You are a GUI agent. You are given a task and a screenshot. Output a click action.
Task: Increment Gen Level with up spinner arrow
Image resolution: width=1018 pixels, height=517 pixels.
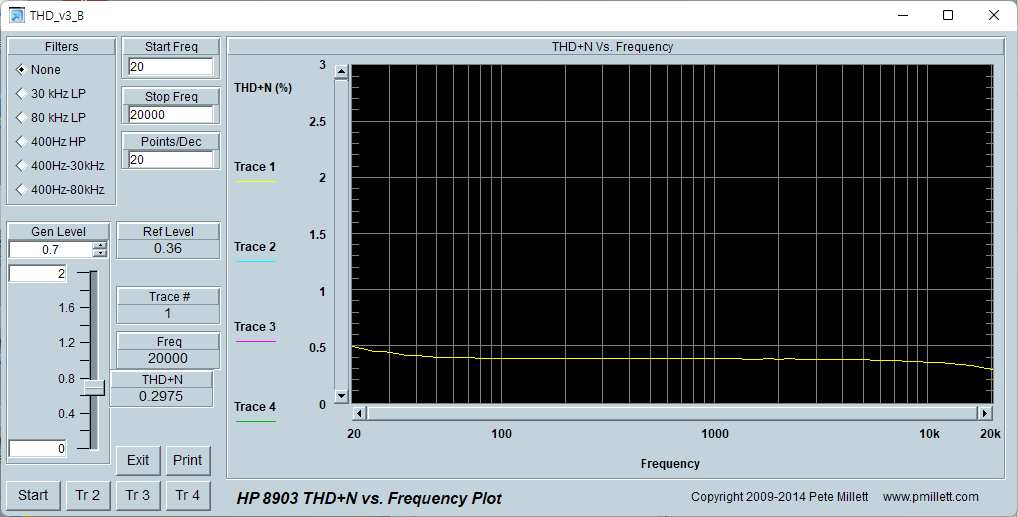[x=99, y=246]
